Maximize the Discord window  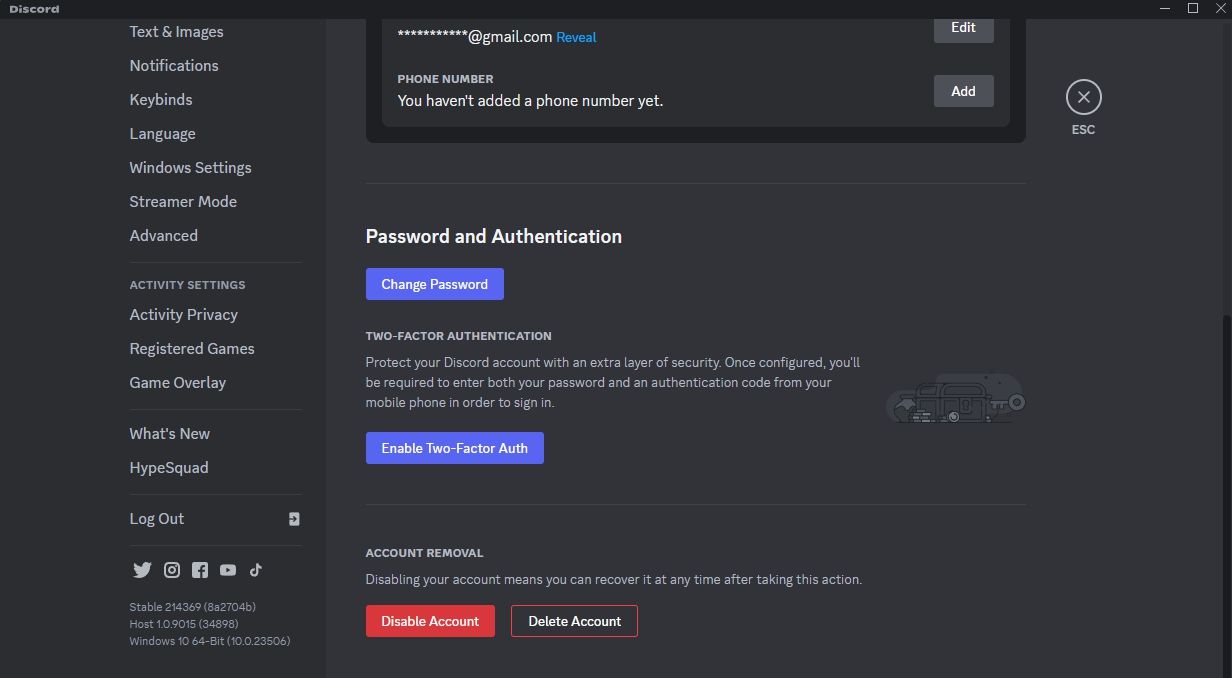pyautogui.click(x=1193, y=8)
